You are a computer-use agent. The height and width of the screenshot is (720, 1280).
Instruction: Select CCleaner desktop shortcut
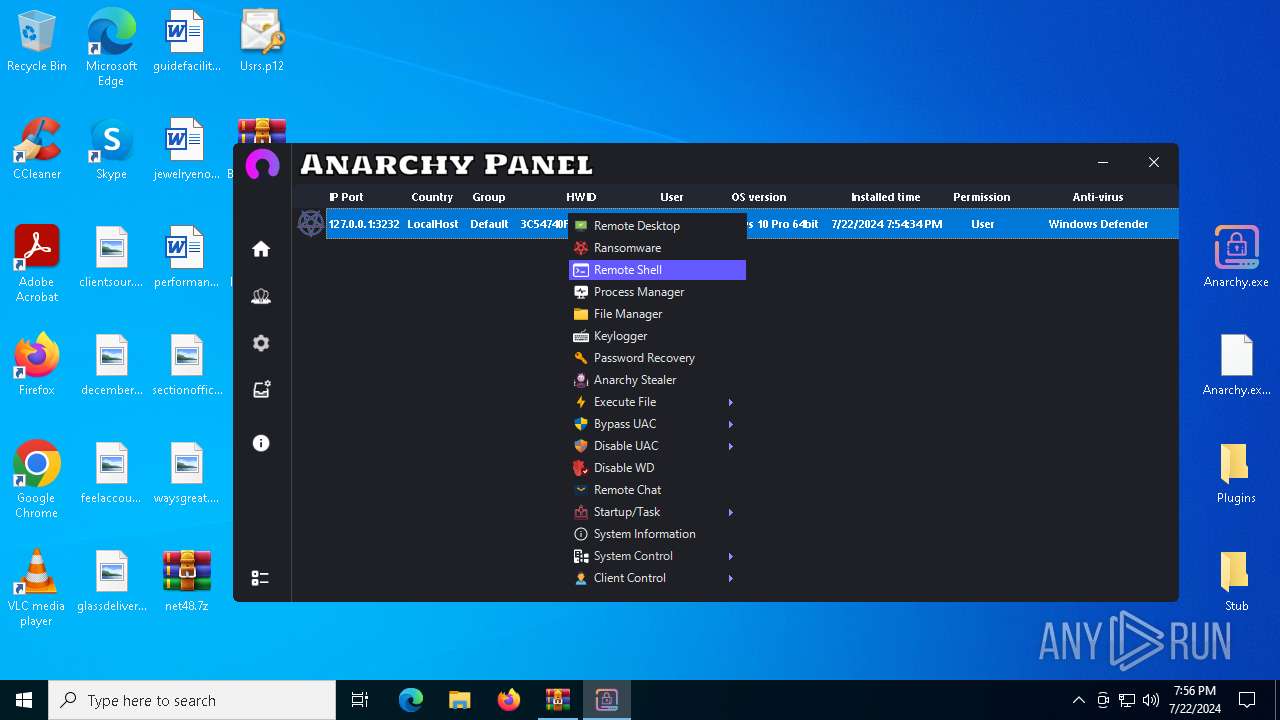(37, 149)
